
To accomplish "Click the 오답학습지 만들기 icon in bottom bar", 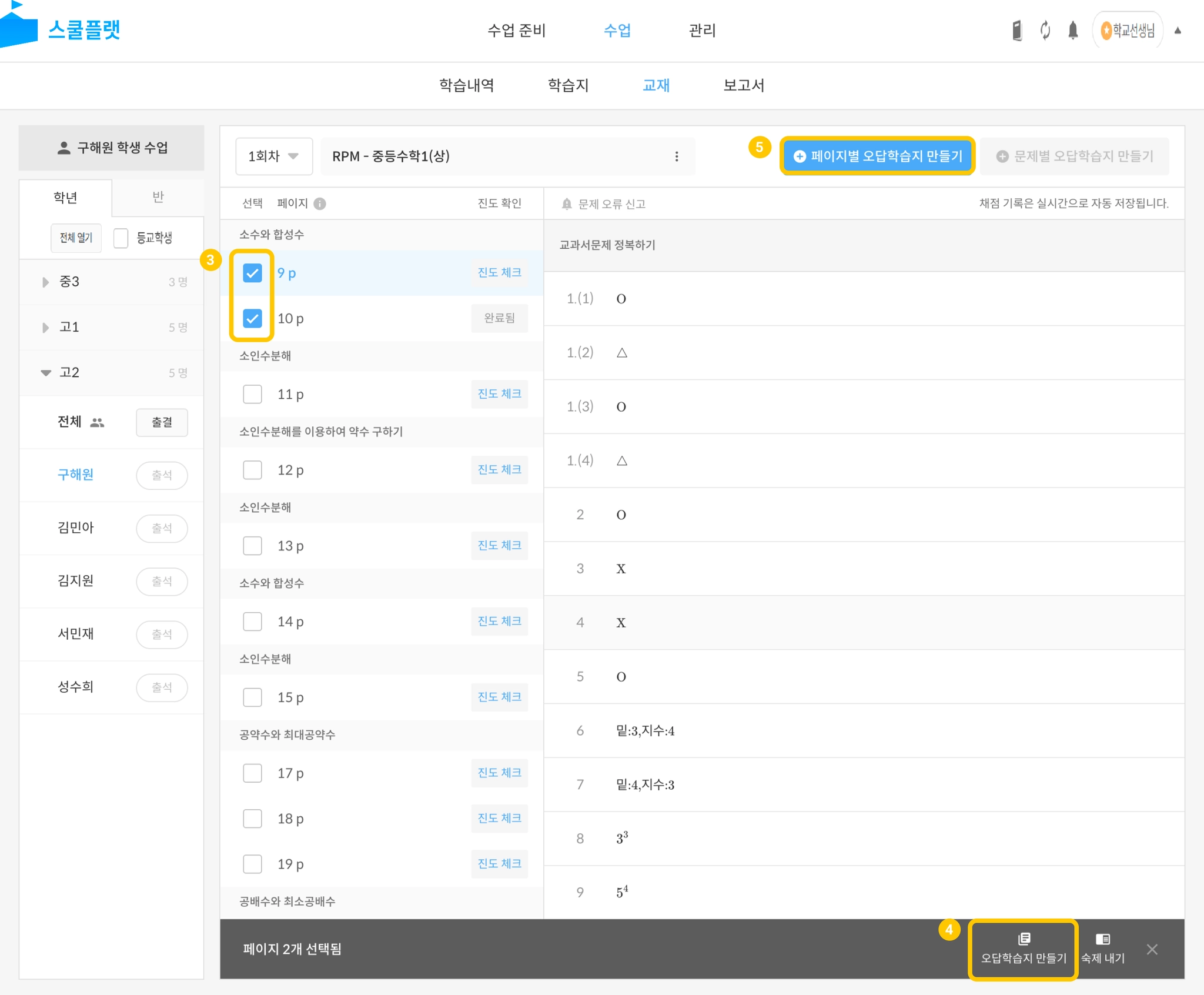I will (x=1024, y=939).
